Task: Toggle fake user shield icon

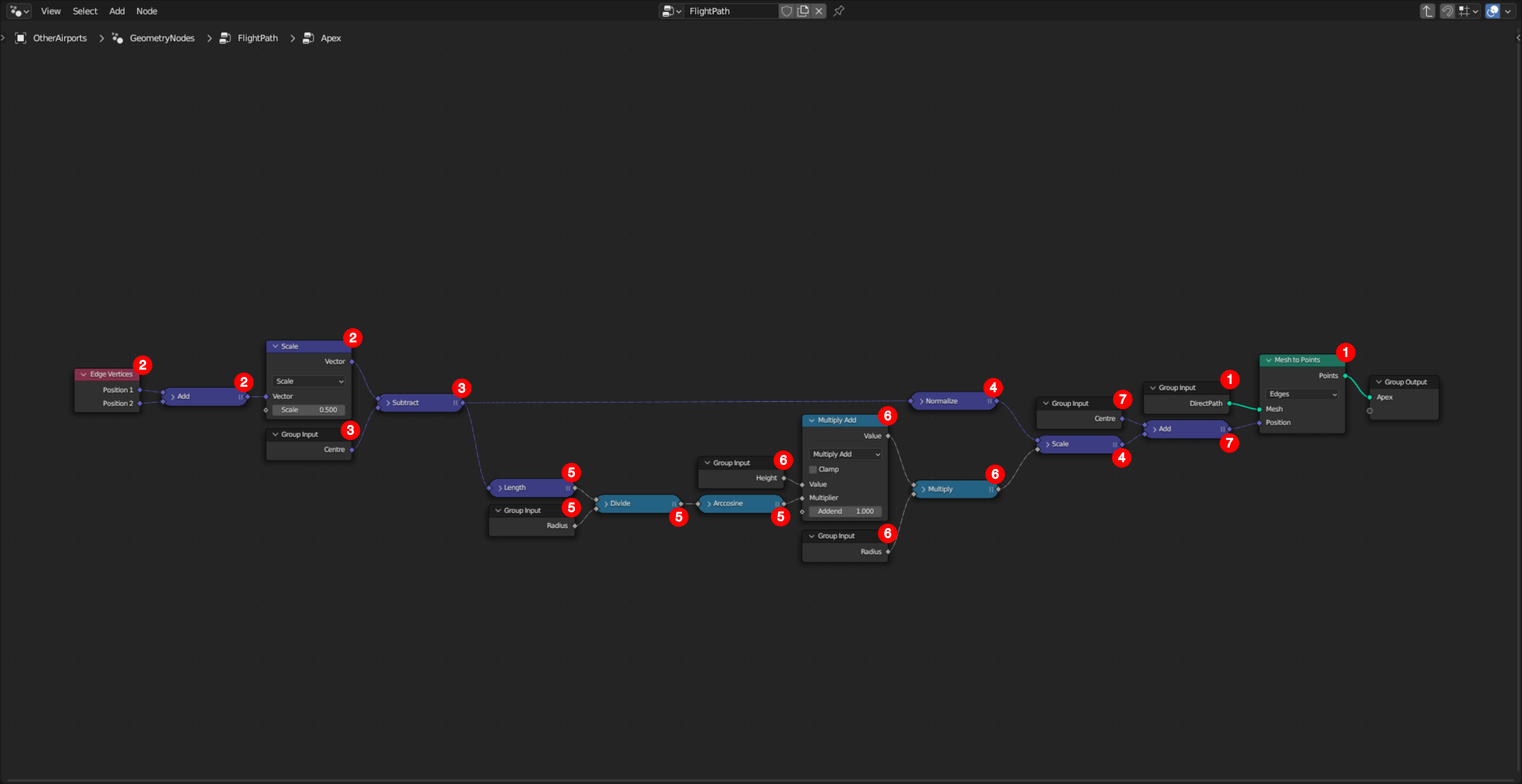Action: click(786, 11)
